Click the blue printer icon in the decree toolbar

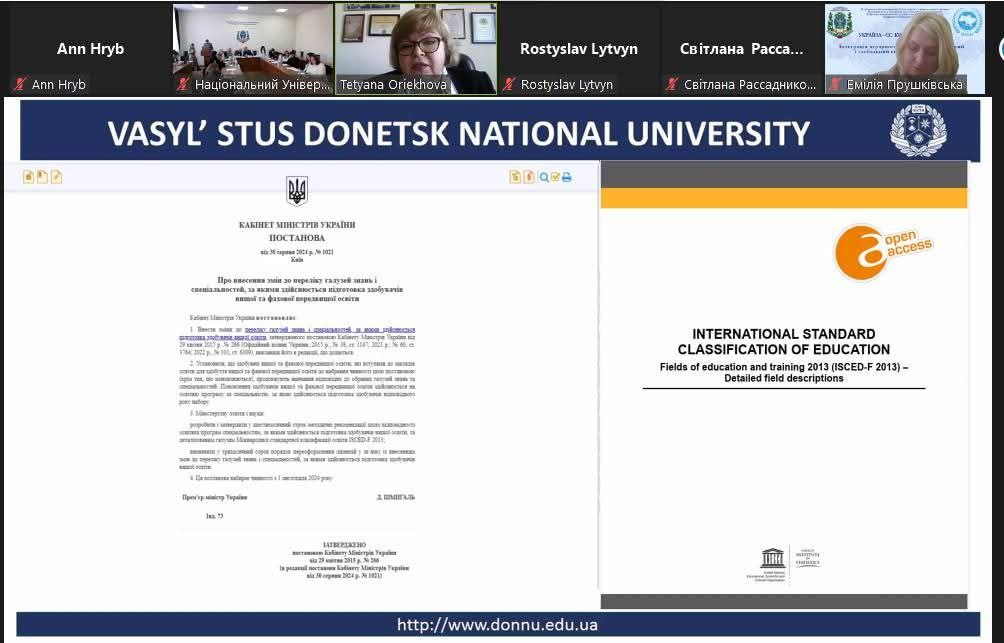[567, 177]
